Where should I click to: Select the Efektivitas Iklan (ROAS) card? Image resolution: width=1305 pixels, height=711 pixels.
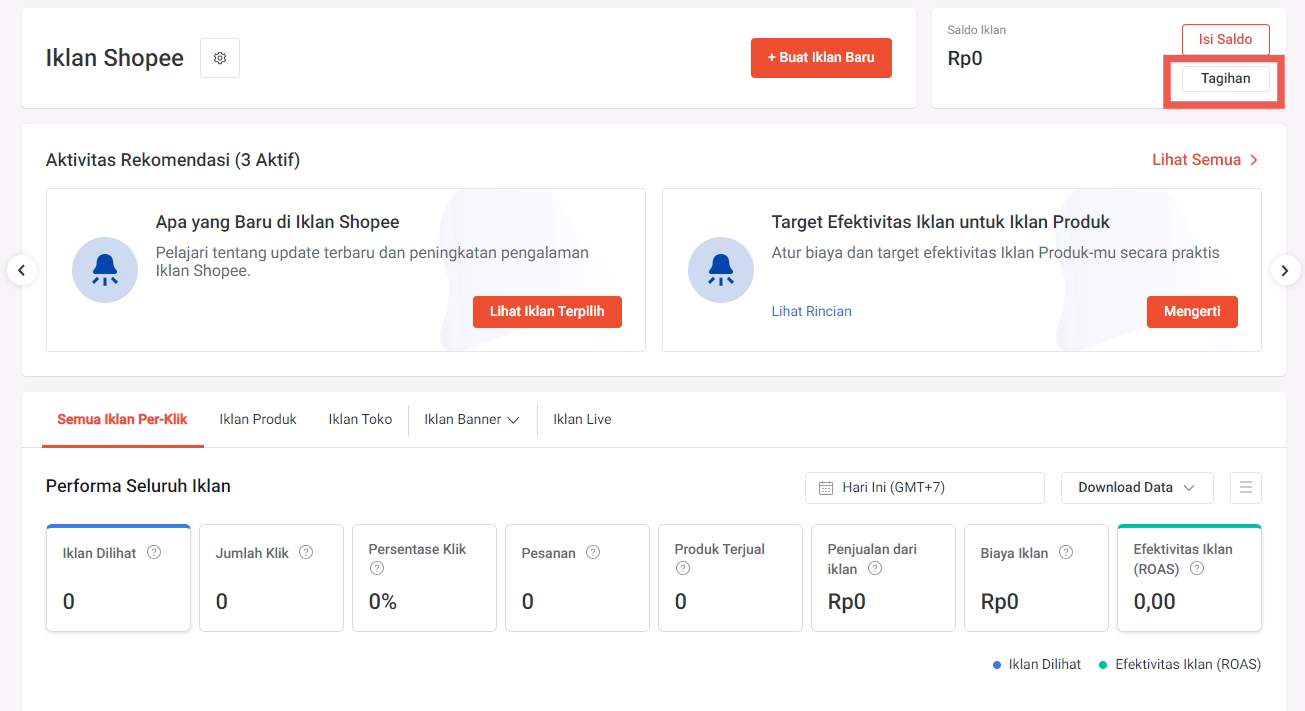point(1189,578)
